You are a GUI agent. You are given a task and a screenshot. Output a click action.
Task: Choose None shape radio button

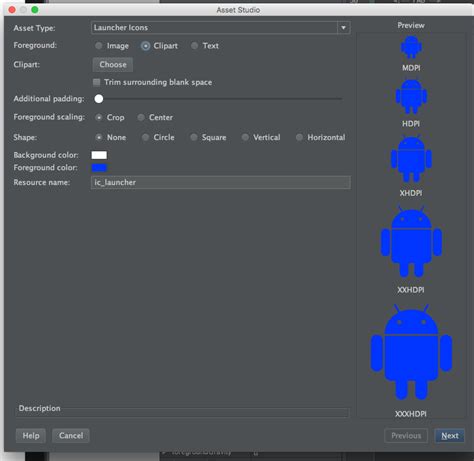tap(99, 137)
